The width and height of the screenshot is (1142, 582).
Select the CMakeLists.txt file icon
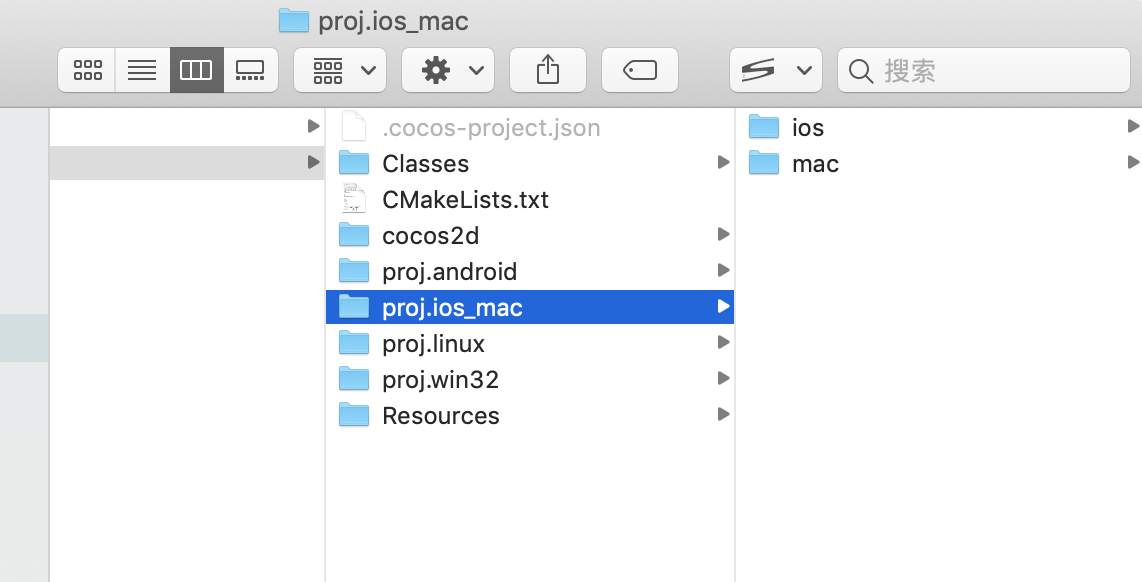click(x=354, y=199)
